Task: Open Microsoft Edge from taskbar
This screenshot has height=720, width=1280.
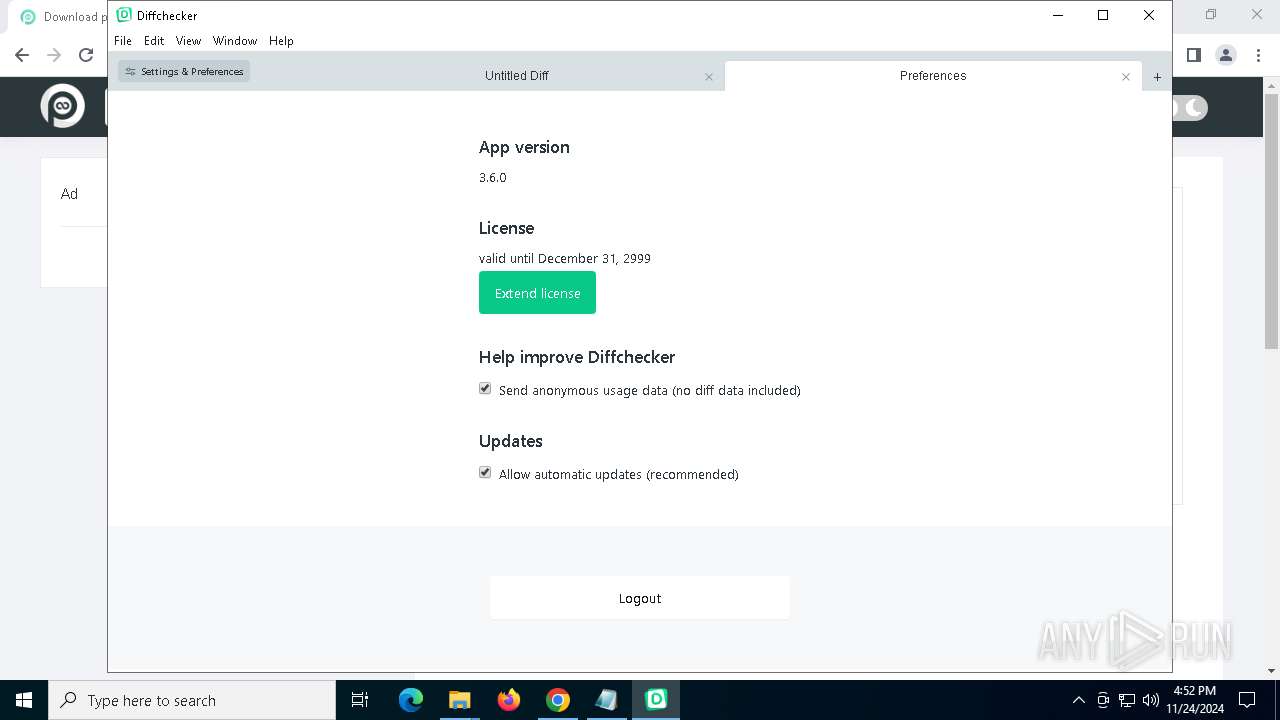Action: (x=410, y=700)
